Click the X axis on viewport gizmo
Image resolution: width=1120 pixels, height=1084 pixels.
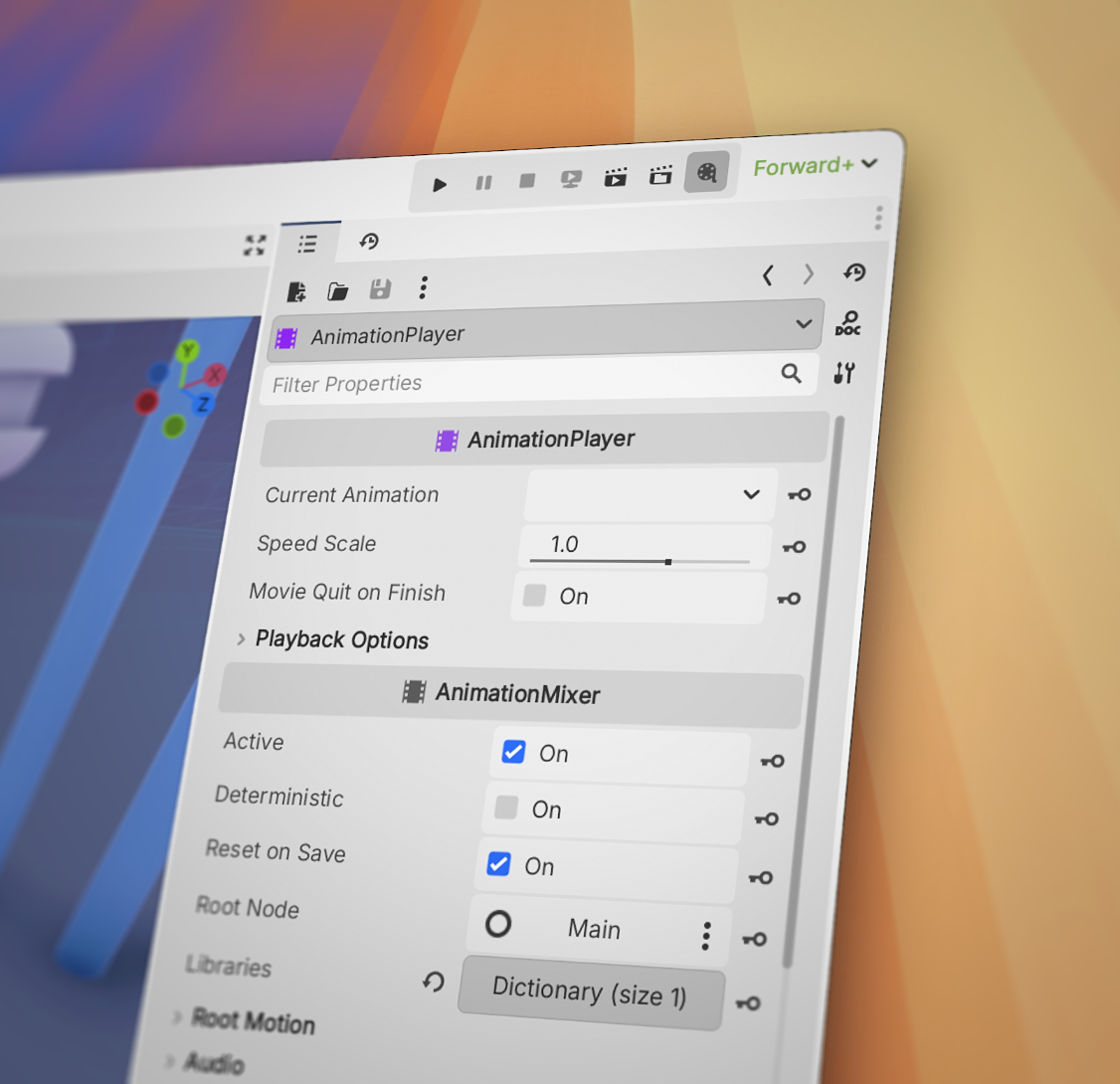[214, 374]
